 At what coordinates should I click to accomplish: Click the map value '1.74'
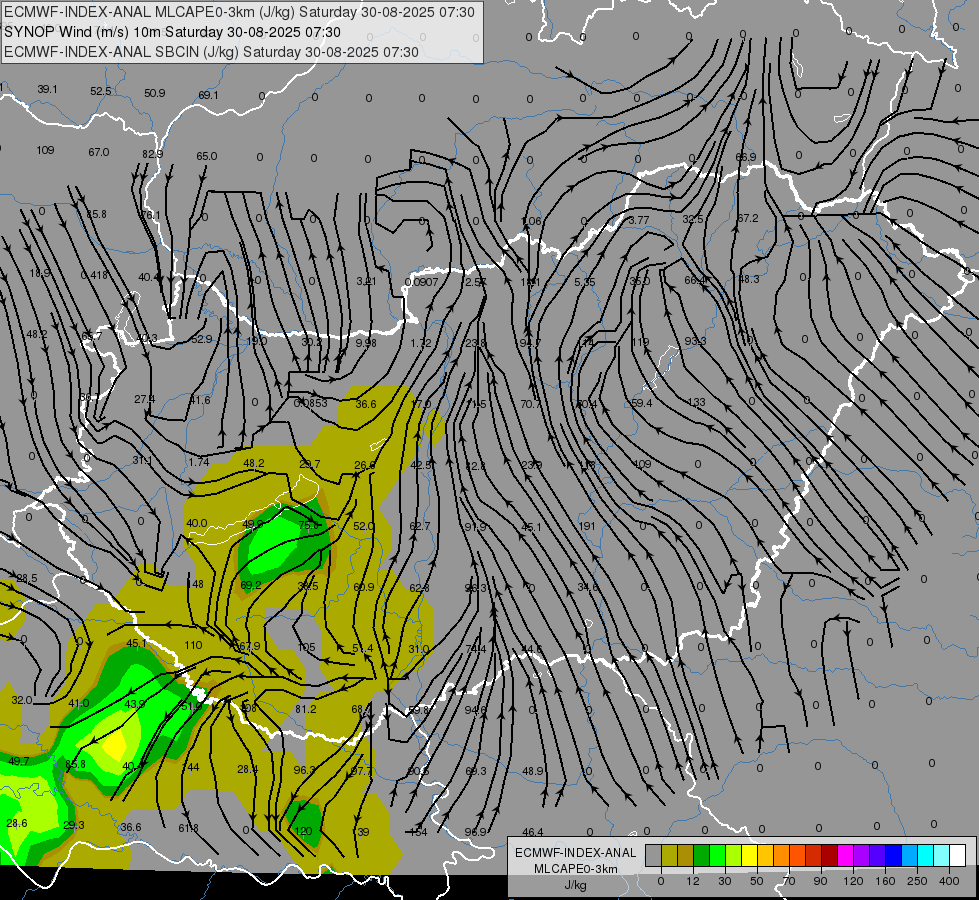(x=199, y=462)
